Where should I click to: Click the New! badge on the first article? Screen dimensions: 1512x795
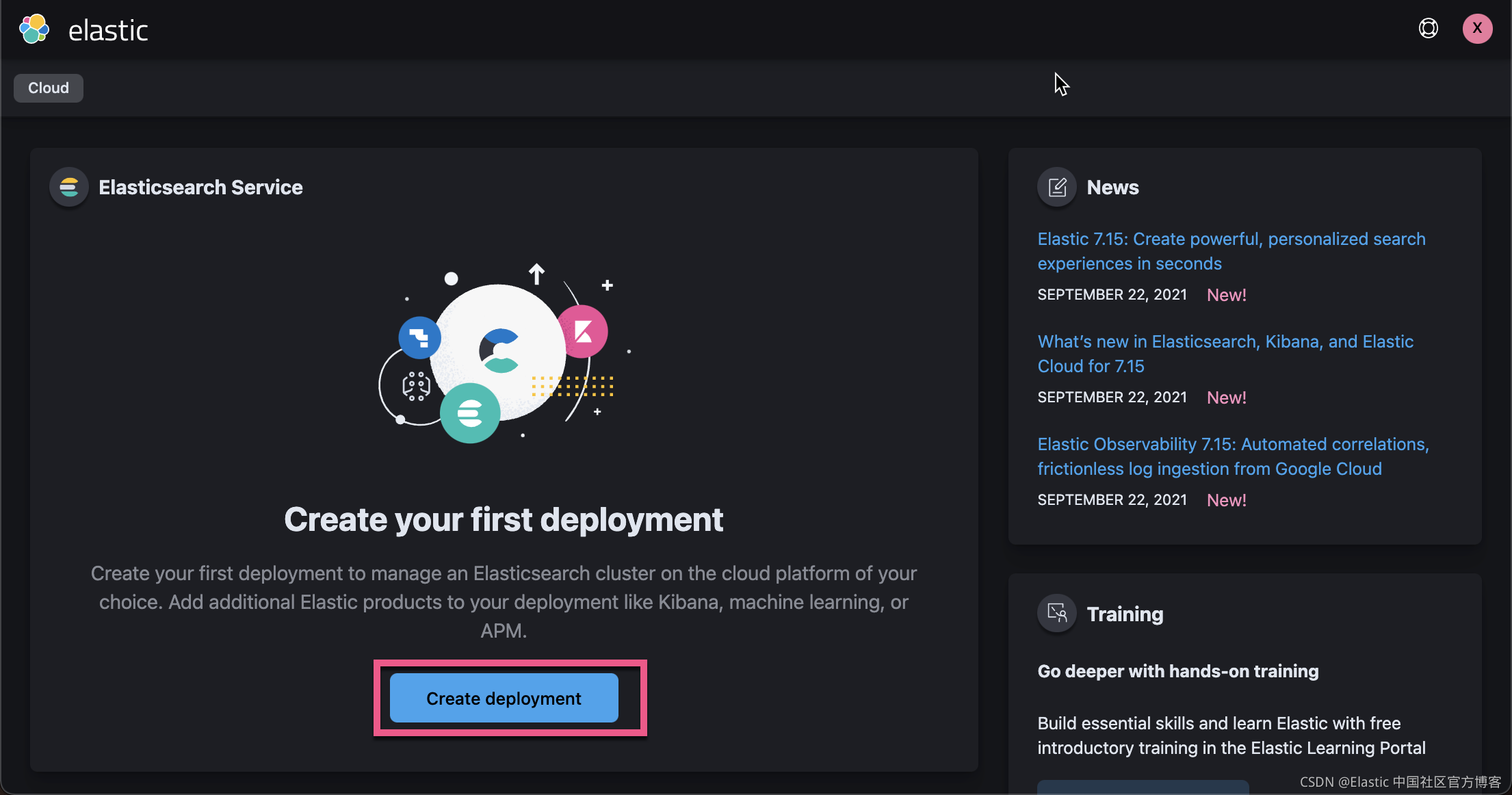pyautogui.click(x=1226, y=294)
